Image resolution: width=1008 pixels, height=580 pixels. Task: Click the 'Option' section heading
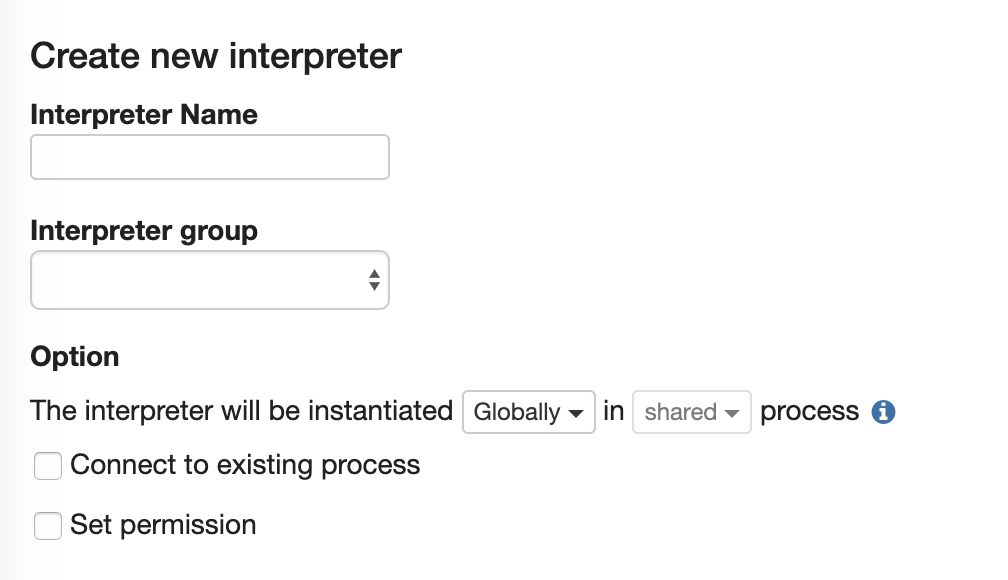pyautogui.click(x=75, y=357)
